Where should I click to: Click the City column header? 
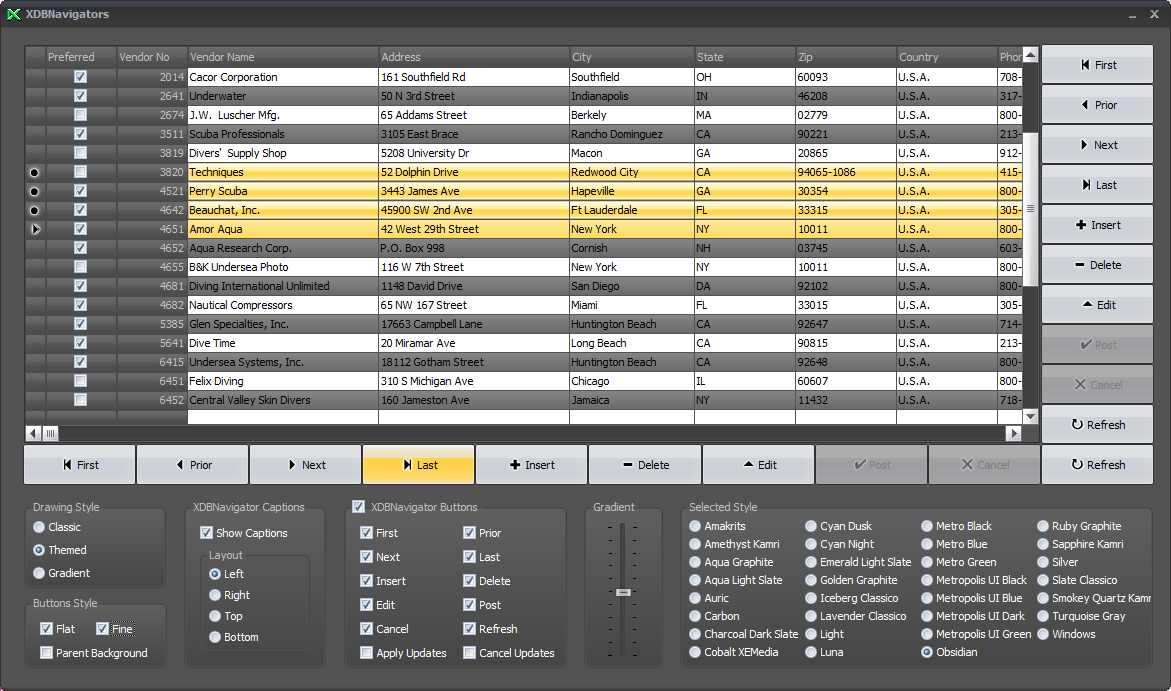(x=631, y=57)
